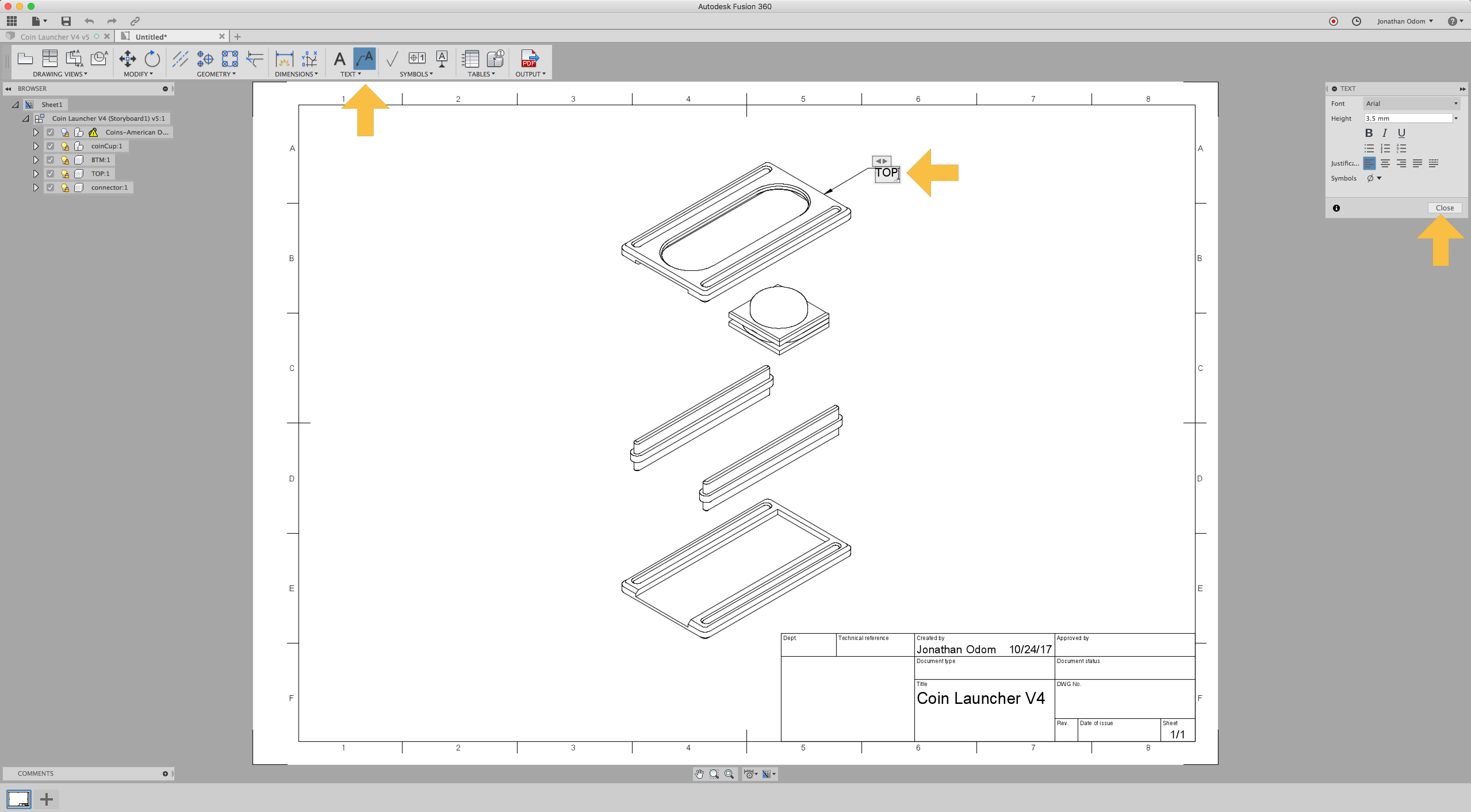The width and height of the screenshot is (1471, 812).
Task: Select the Base View tool
Action: point(25,59)
